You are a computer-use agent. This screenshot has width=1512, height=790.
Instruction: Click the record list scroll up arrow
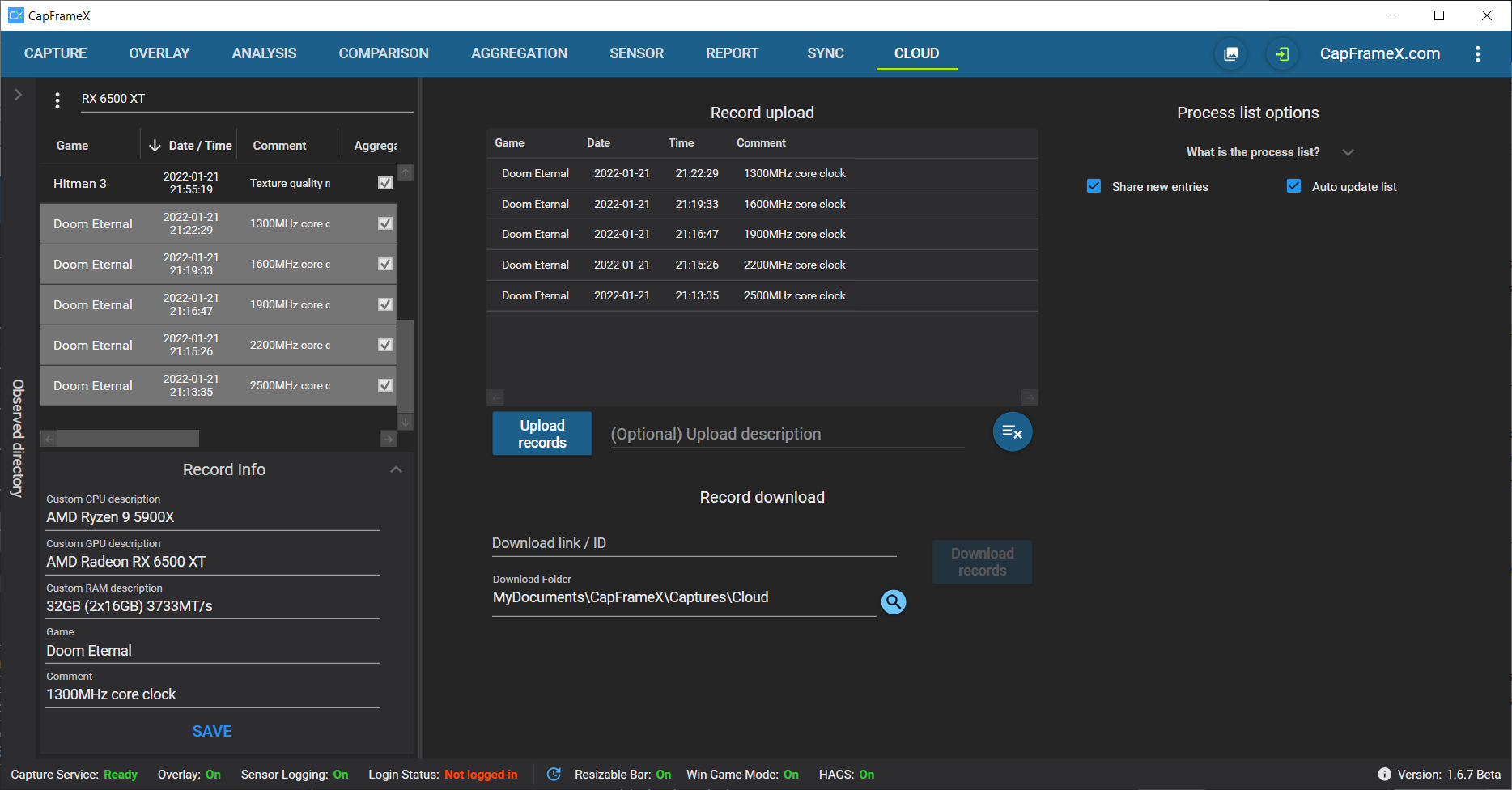click(406, 172)
